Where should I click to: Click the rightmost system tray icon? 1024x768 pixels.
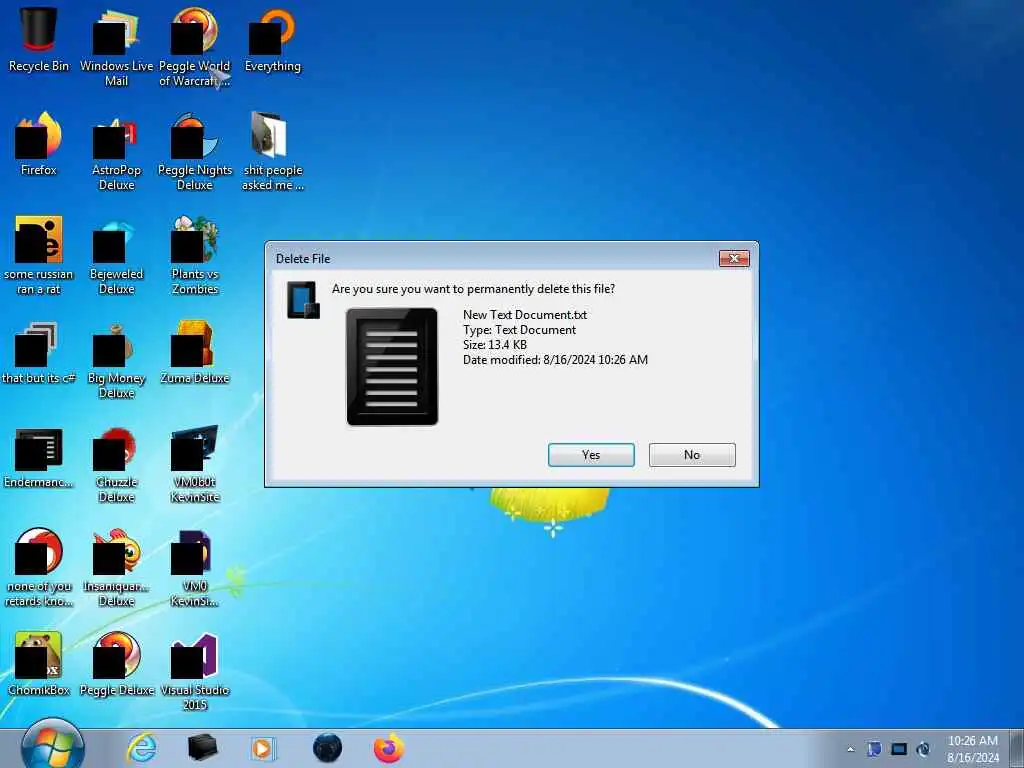pyautogui.click(x=923, y=749)
